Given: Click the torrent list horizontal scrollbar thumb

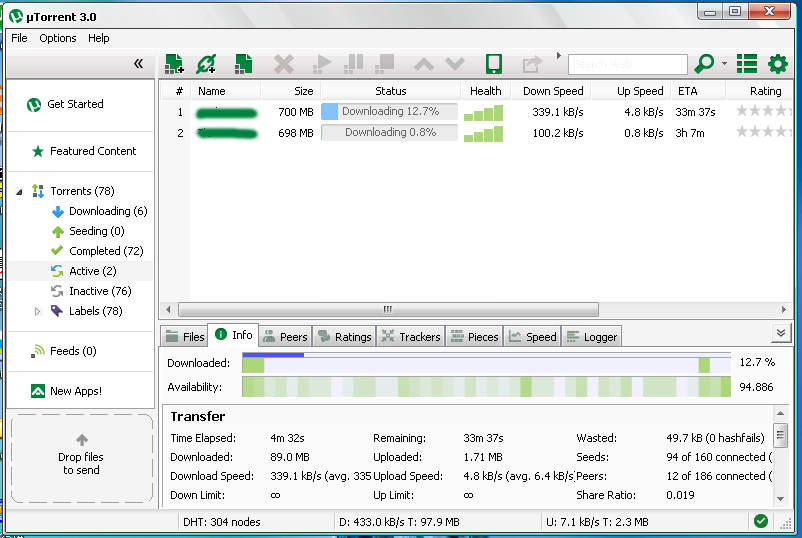Looking at the screenshot, I should point(388,309).
